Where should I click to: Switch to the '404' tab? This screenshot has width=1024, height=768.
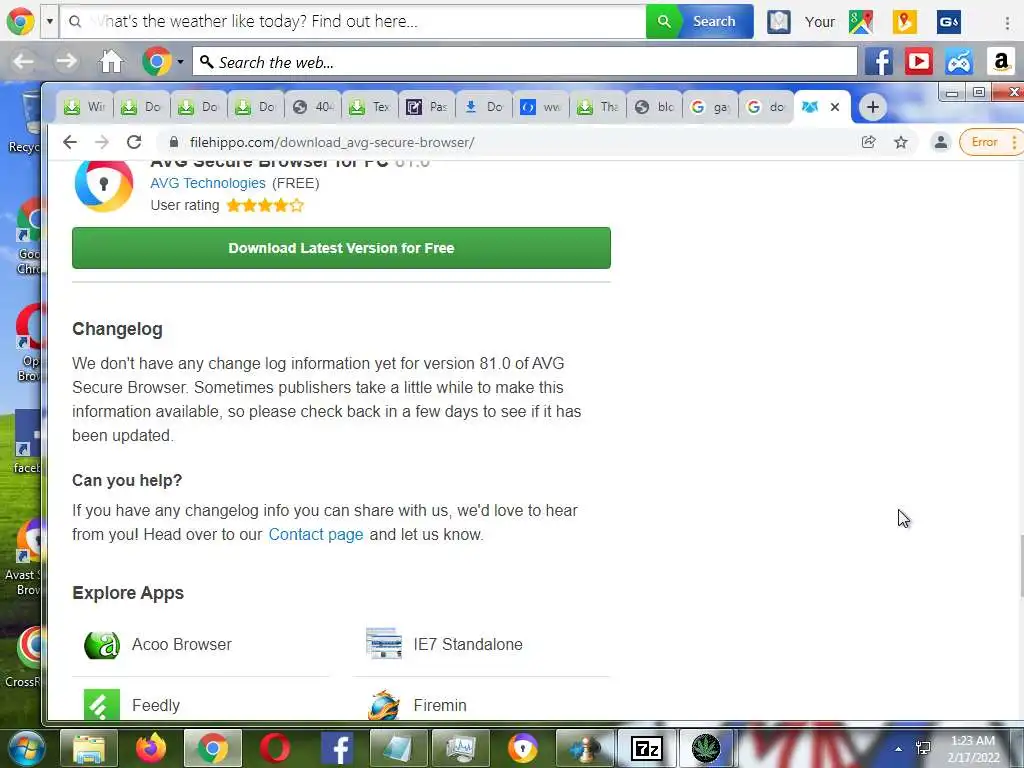(x=312, y=106)
